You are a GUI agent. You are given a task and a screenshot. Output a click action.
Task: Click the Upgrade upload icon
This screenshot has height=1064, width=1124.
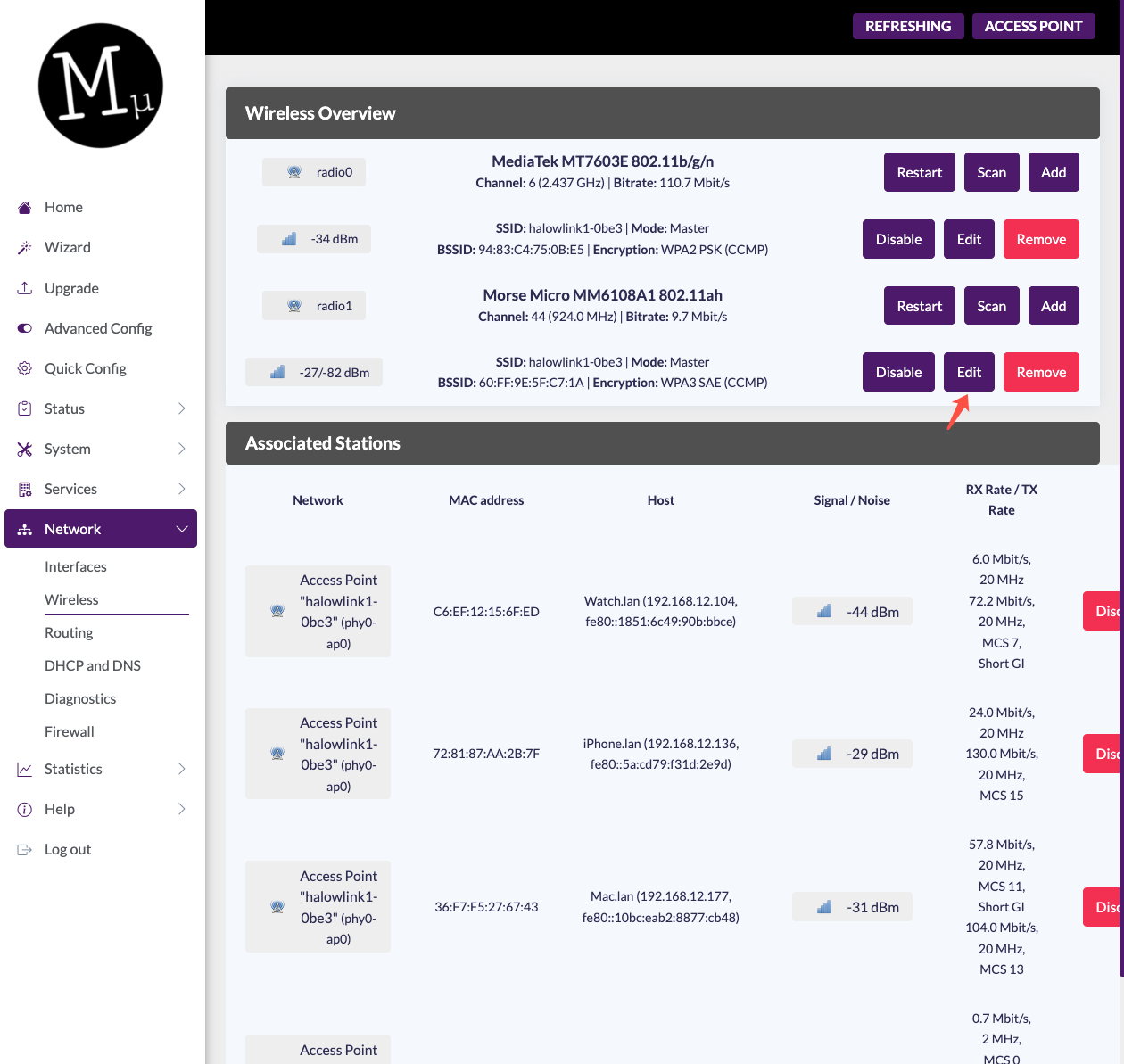point(25,288)
